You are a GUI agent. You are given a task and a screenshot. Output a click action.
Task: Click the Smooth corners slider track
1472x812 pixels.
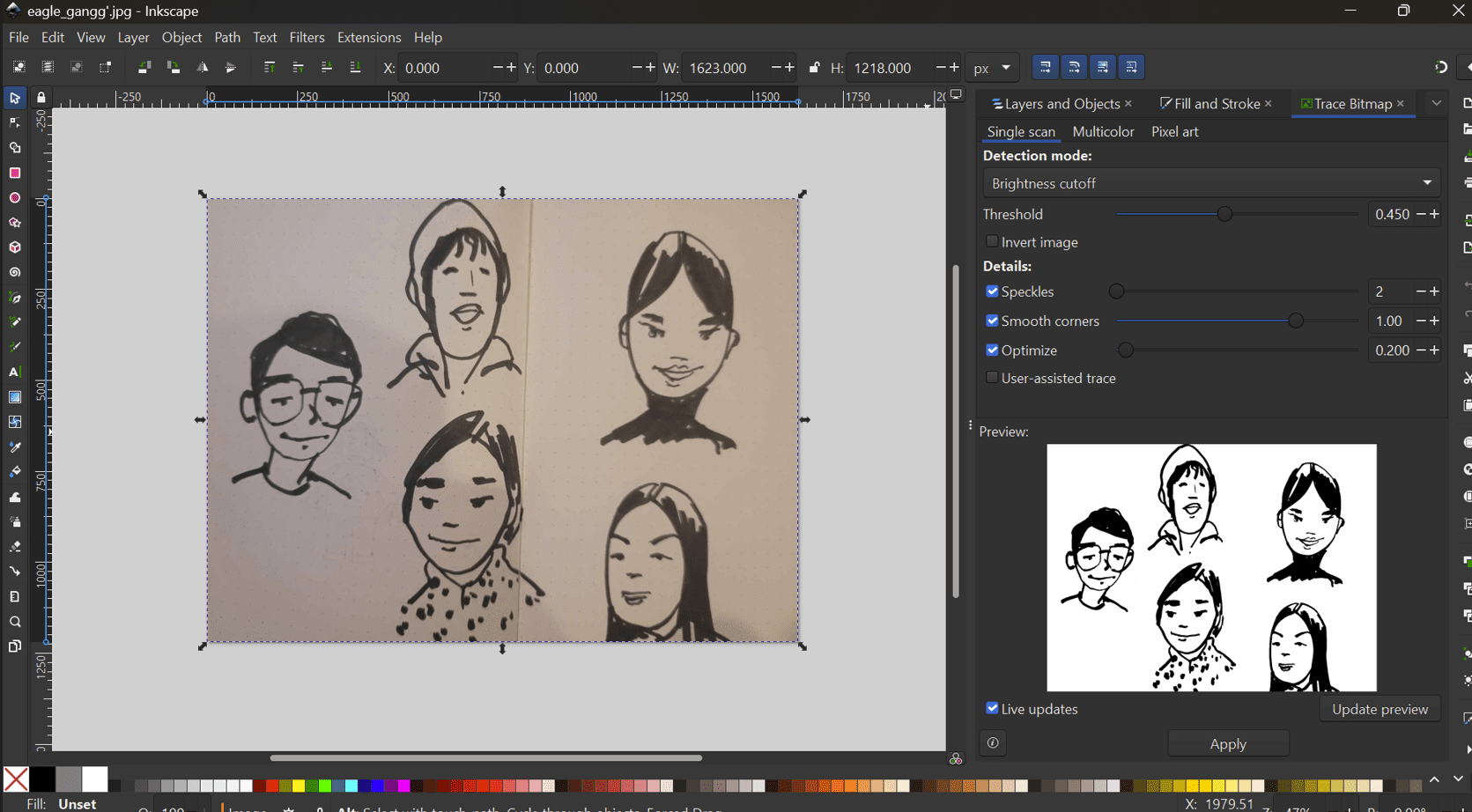tap(1237, 321)
